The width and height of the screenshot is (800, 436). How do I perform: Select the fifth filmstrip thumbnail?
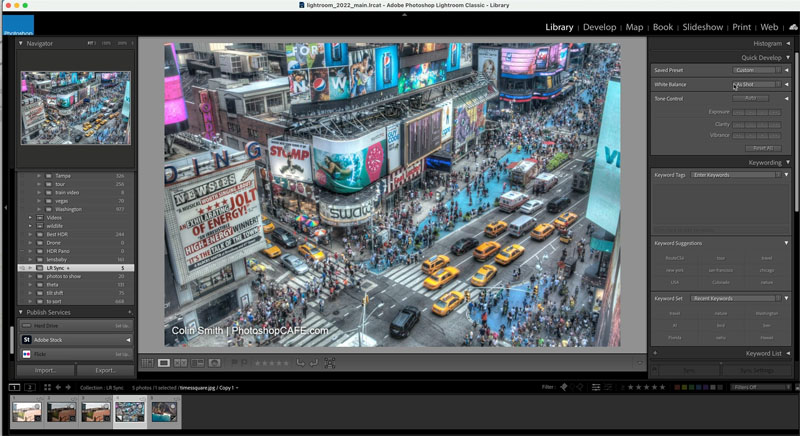pos(164,412)
